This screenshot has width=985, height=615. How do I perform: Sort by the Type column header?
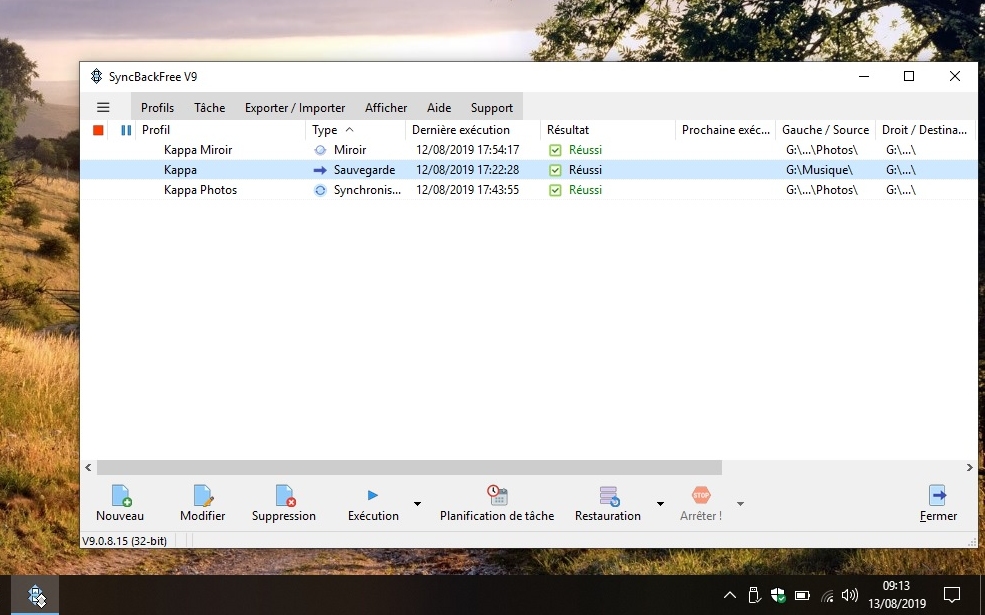pos(356,130)
